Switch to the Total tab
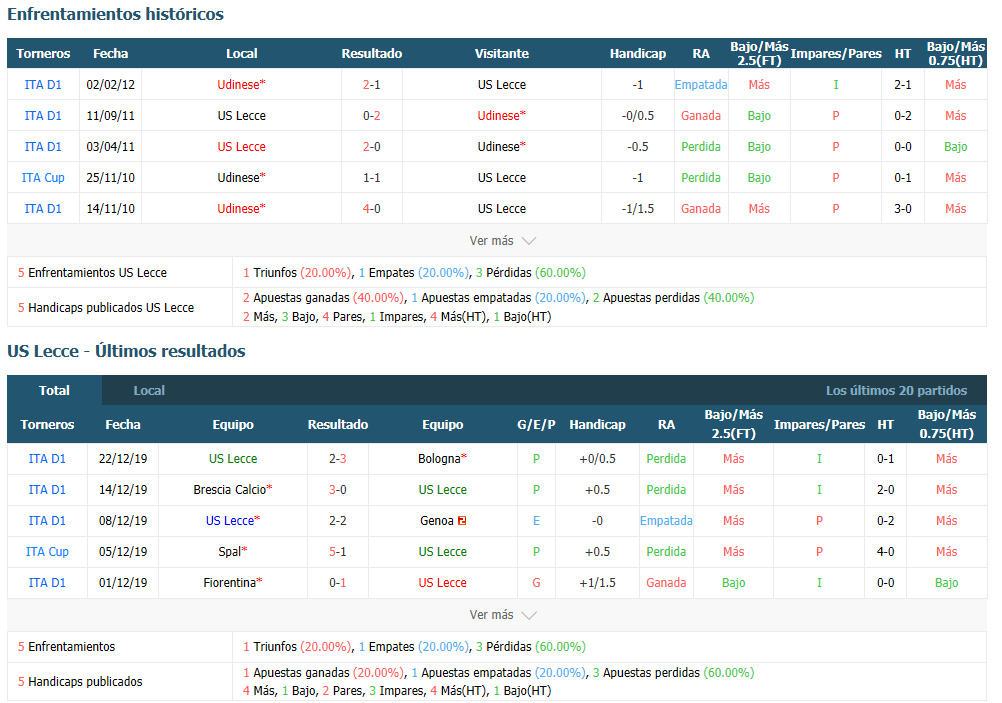Viewport: 1002px width, 703px height. tap(54, 390)
